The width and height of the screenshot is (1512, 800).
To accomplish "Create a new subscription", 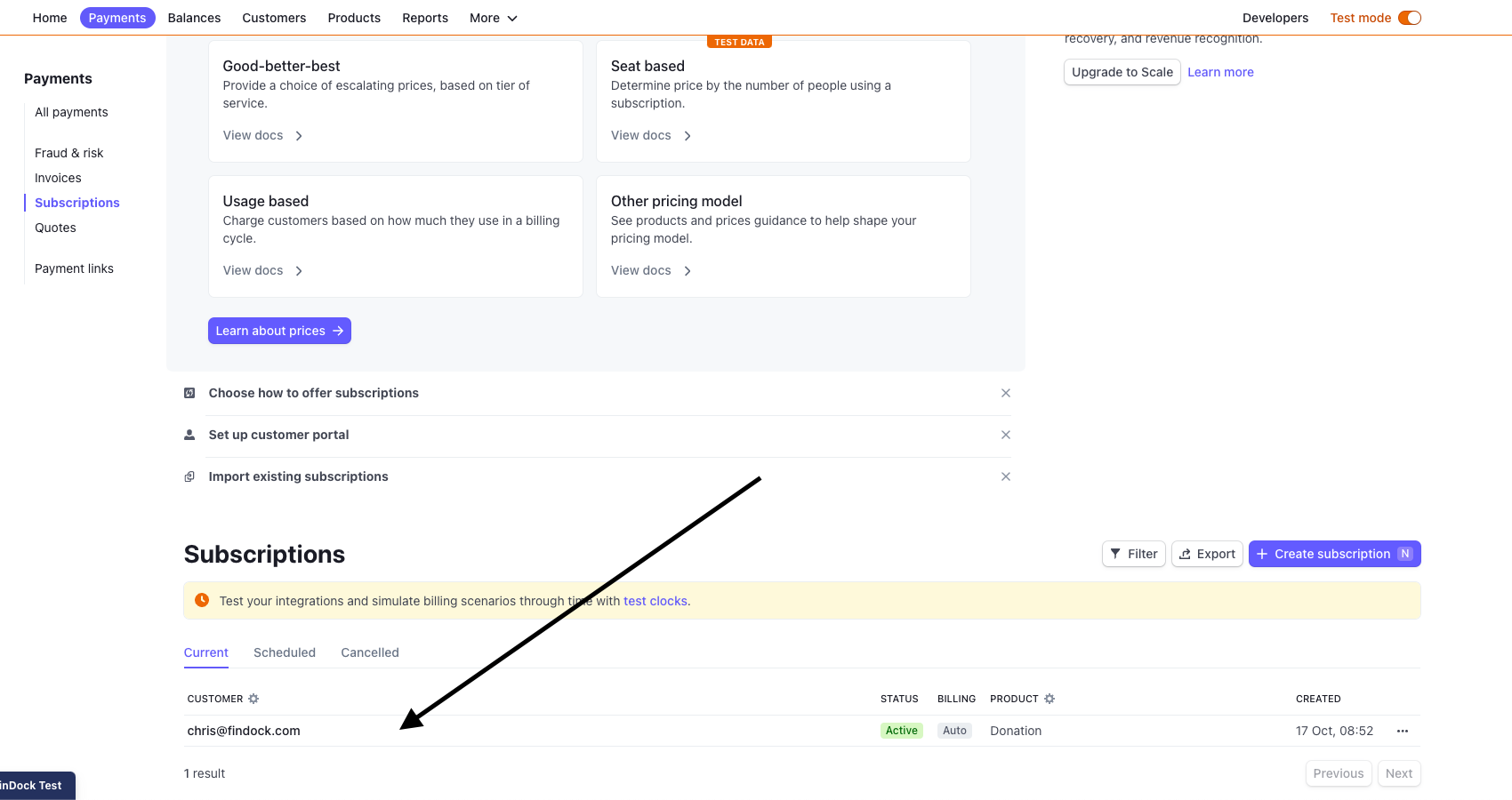I will coord(1331,554).
